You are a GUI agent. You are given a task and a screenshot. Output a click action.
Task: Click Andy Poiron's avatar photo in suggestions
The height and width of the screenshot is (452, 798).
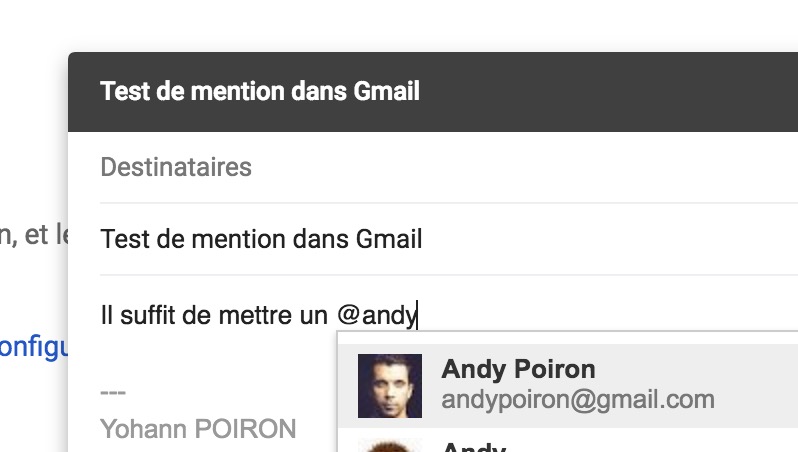click(x=390, y=385)
